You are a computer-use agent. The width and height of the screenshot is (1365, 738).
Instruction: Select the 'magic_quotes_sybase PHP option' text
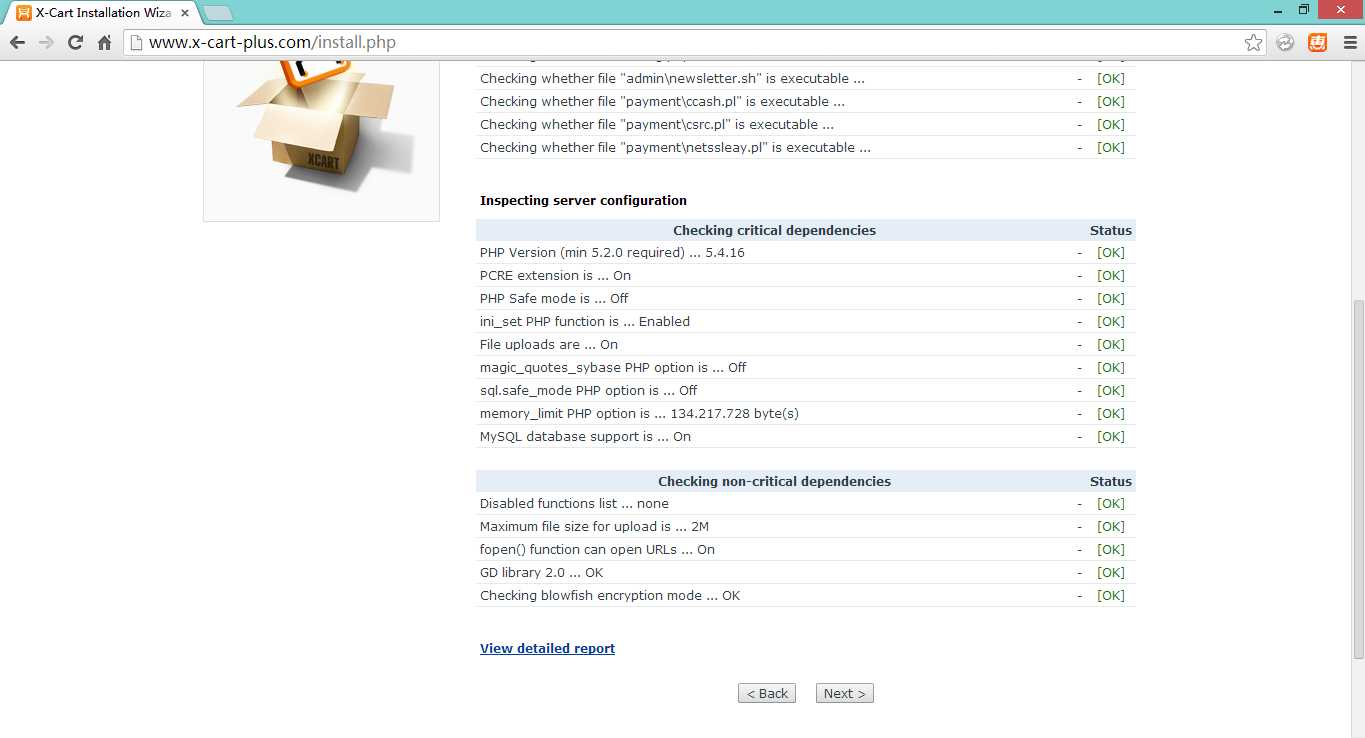(613, 368)
